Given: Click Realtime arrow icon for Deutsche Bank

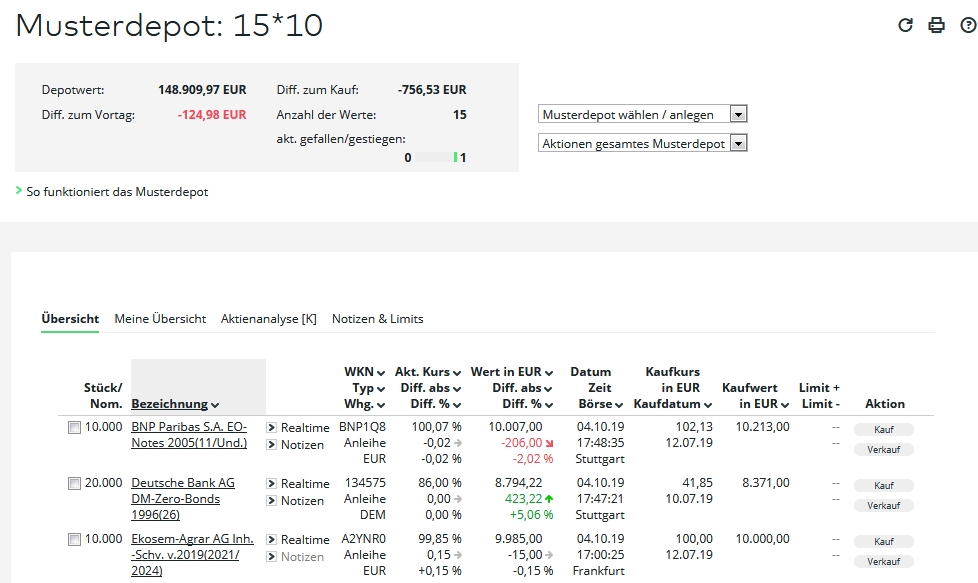Looking at the screenshot, I should point(271,484).
